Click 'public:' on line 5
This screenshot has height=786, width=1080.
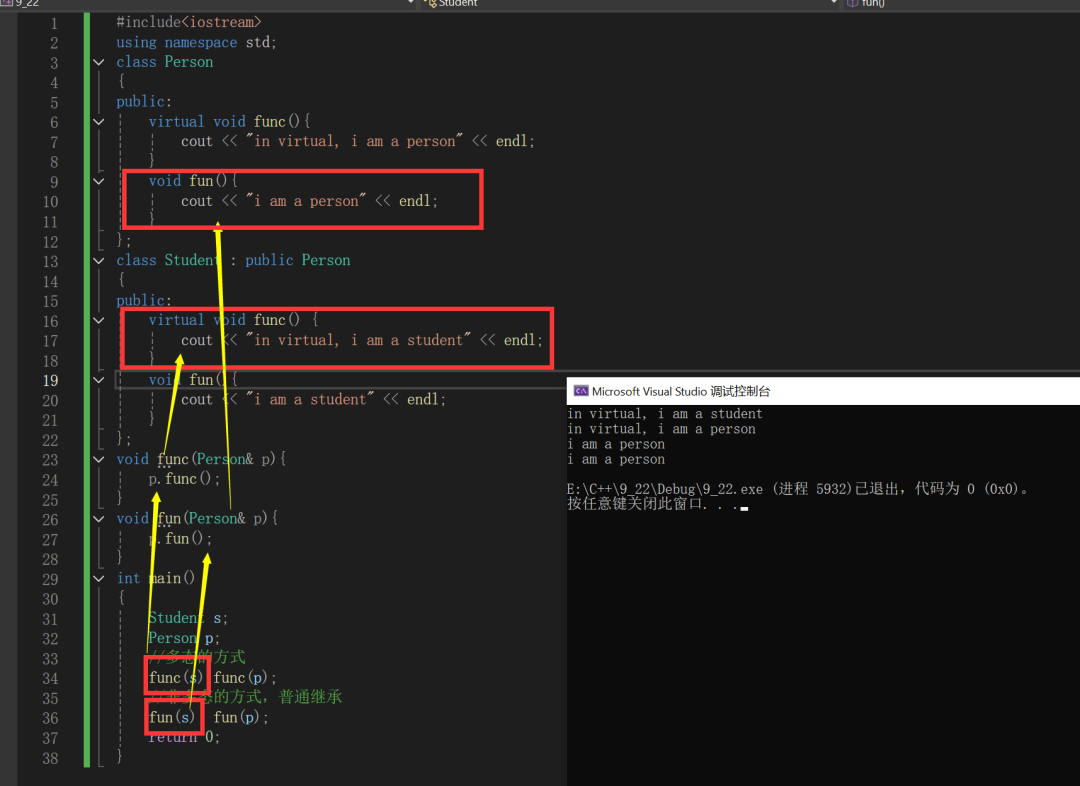pyautogui.click(x=144, y=102)
